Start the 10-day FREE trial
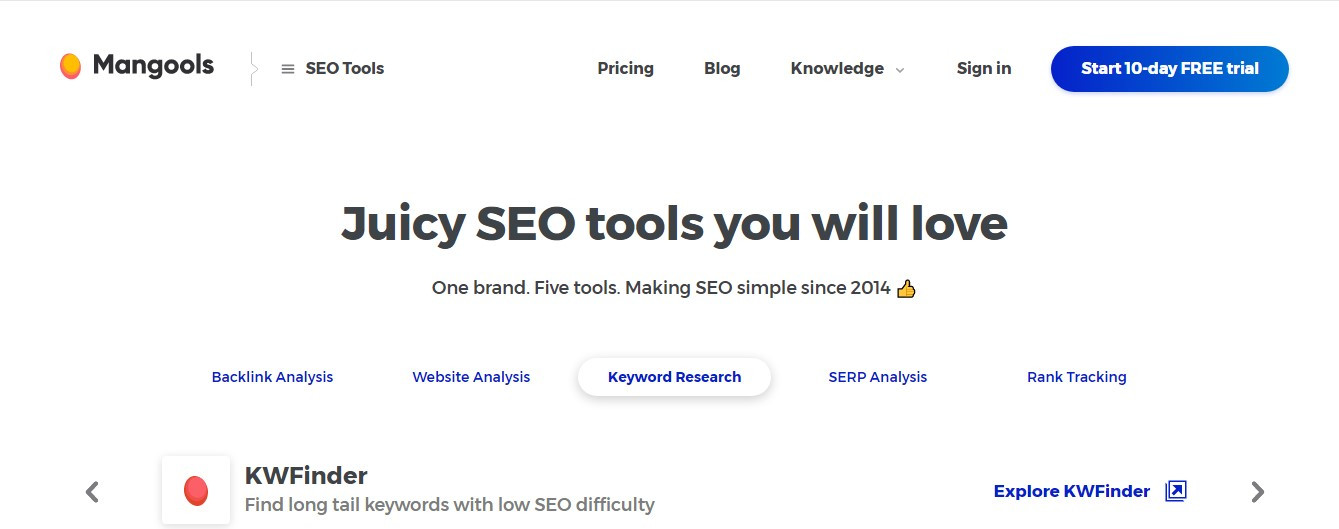The height and width of the screenshot is (529, 1339). (1169, 69)
